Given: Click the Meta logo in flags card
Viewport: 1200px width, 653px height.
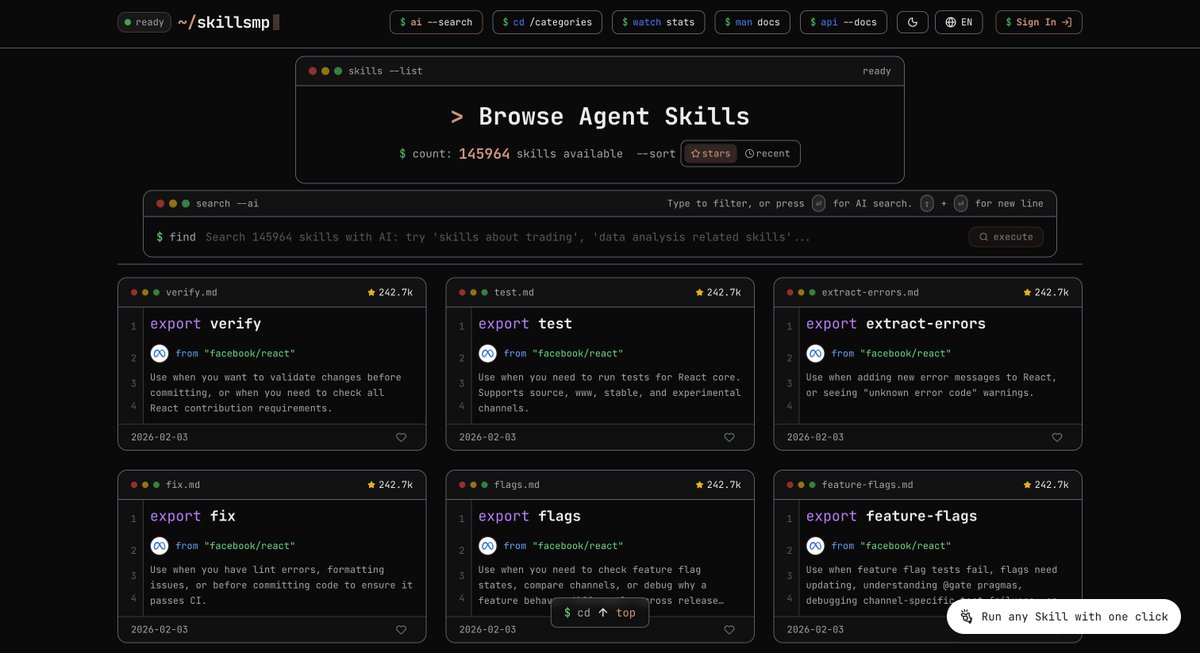Looking at the screenshot, I should [x=487, y=546].
